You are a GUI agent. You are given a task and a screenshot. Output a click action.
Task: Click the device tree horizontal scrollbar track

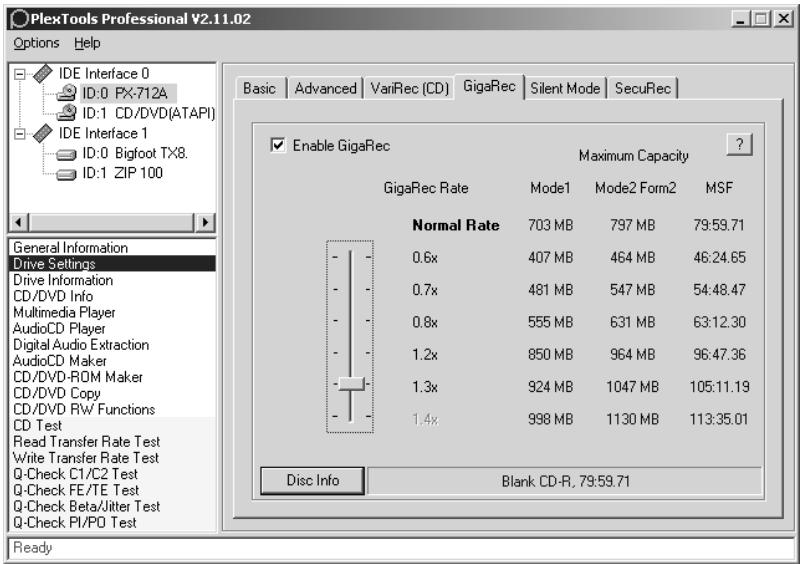111,222
